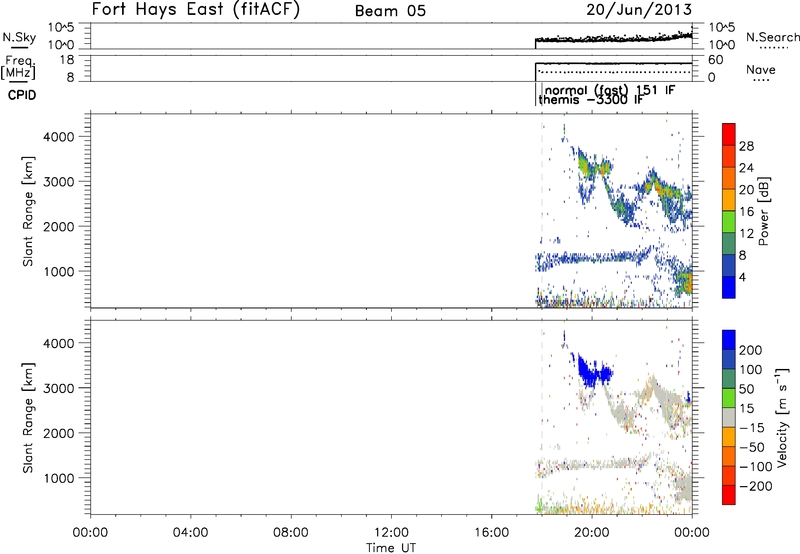Viewport: 800px width, 554px height.
Task: Pick Power colorbar segment between 16 and 20
Action: point(729,200)
